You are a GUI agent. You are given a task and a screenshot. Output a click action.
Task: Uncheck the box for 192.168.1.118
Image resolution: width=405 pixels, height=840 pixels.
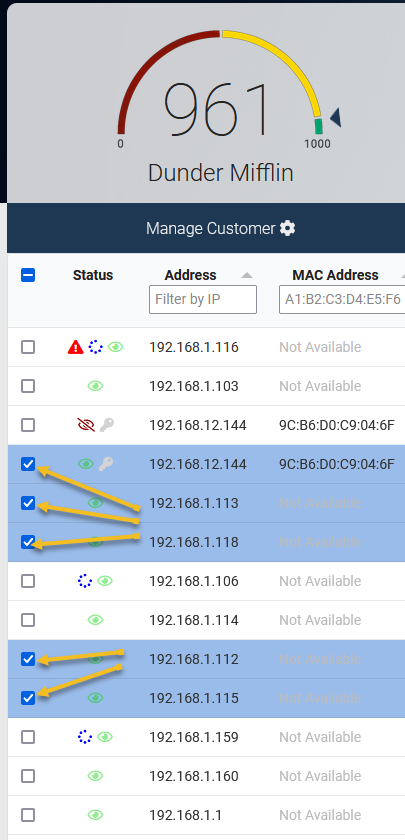pos(28,542)
